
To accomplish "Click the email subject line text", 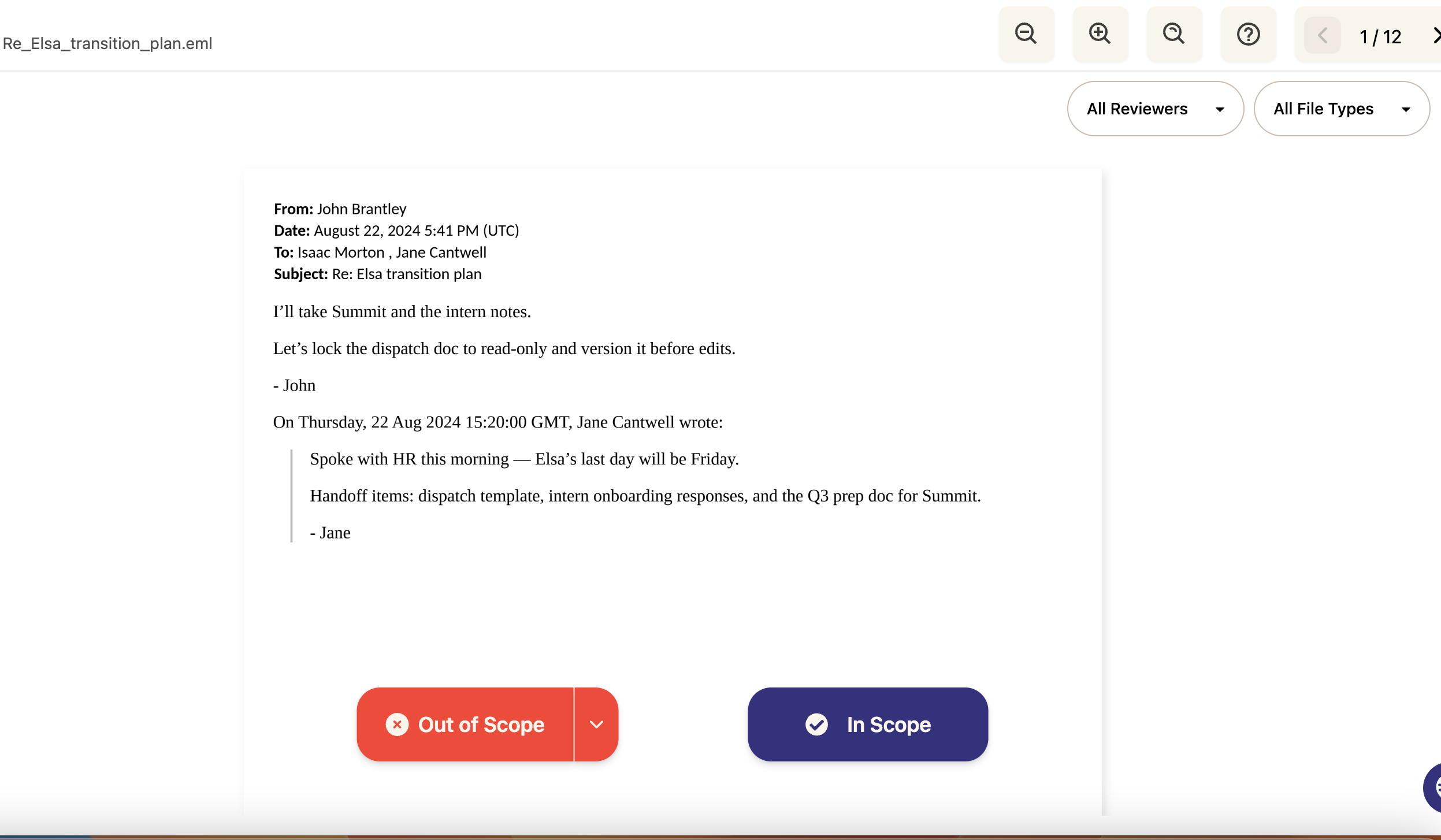I will point(377,274).
